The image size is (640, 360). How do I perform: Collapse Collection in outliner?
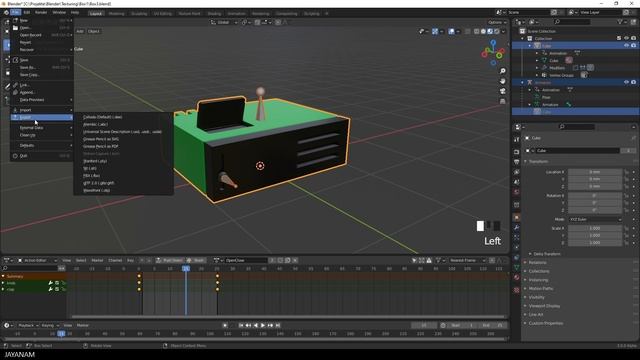pos(522,38)
